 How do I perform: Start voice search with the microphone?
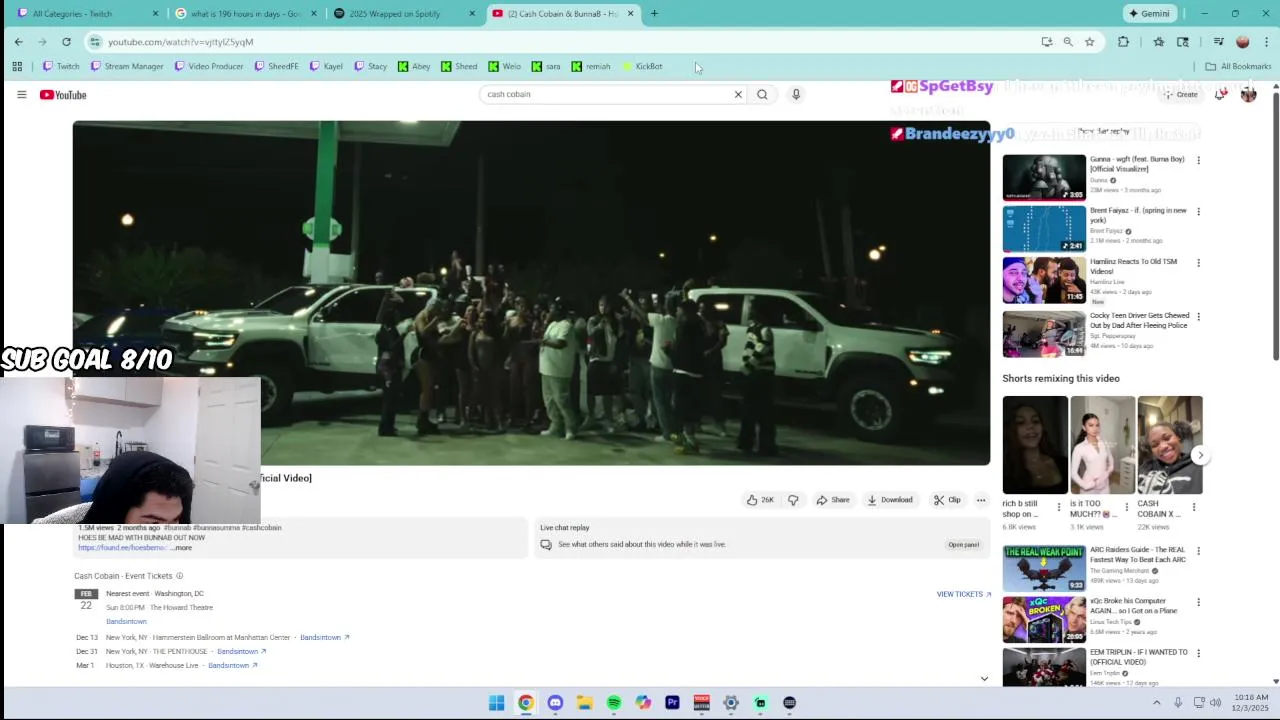(x=796, y=94)
